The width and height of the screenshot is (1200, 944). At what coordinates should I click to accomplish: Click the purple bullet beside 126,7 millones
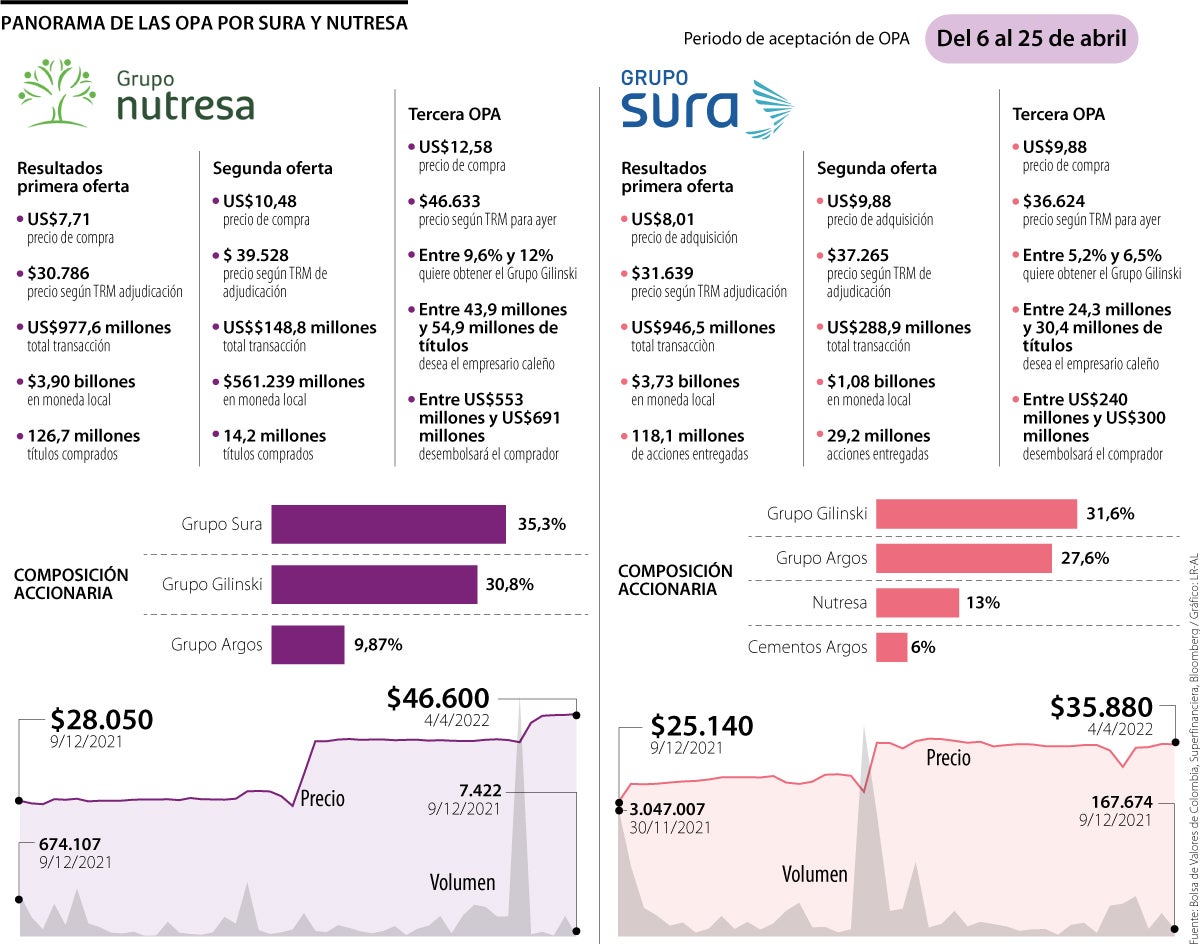20,436
